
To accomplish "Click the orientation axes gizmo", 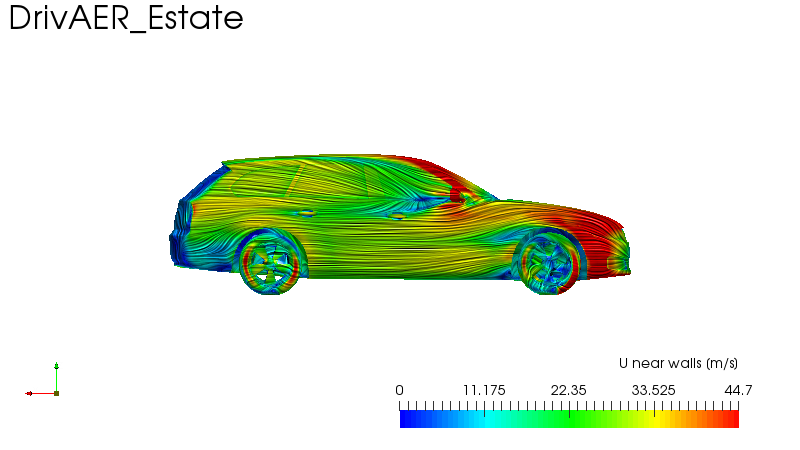I will (x=42, y=380).
